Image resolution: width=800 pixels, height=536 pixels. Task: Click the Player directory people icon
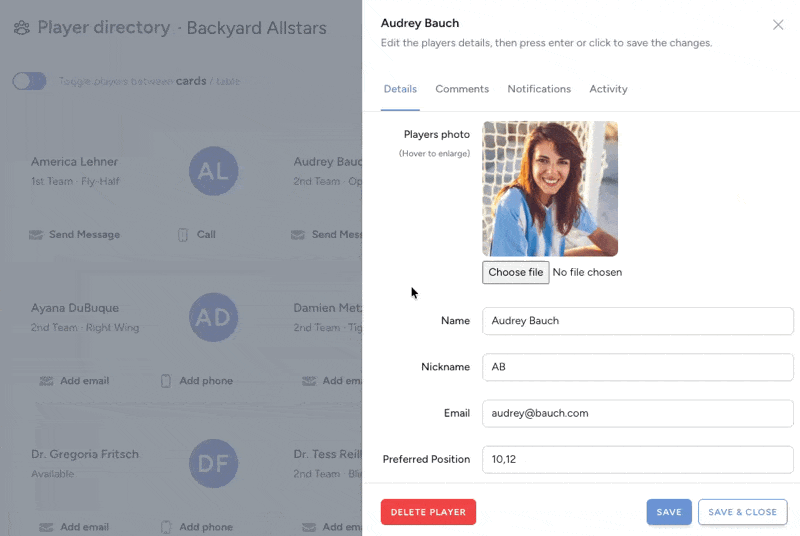click(21, 28)
